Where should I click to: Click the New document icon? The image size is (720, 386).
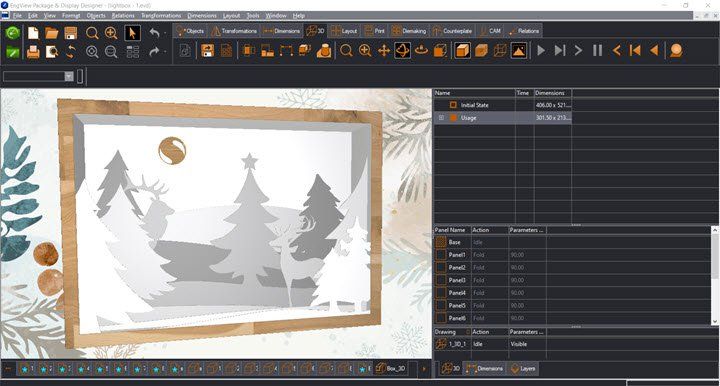coord(33,33)
